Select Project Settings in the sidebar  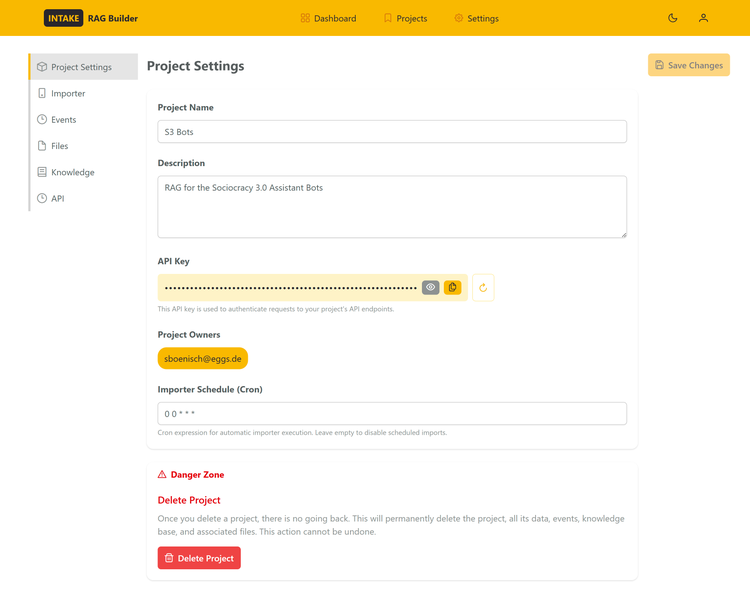tap(82, 67)
